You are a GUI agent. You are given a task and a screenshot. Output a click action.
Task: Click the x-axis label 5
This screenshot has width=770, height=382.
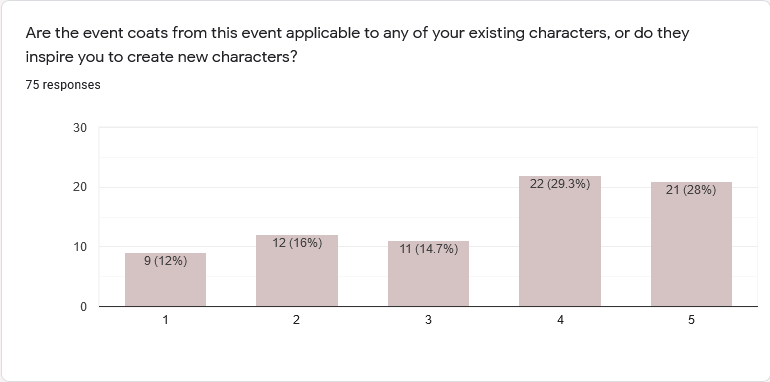pos(691,320)
